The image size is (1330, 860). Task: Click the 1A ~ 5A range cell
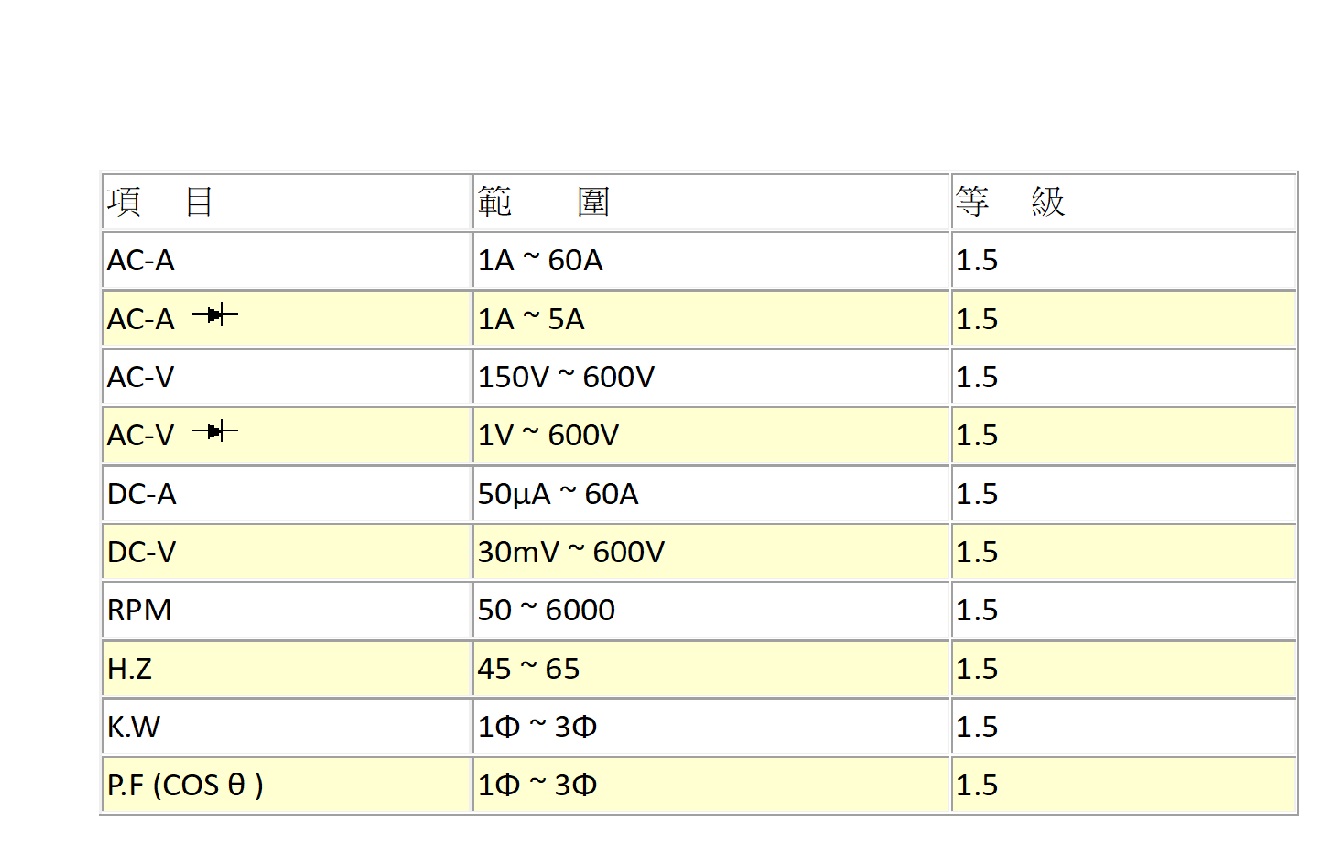click(x=531, y=319)
